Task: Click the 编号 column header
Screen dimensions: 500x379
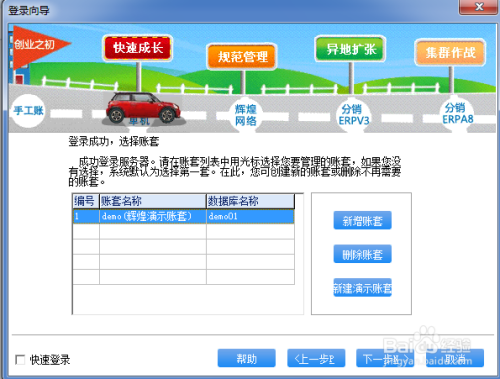Action: pyautogui.click(x=86, y=201)
